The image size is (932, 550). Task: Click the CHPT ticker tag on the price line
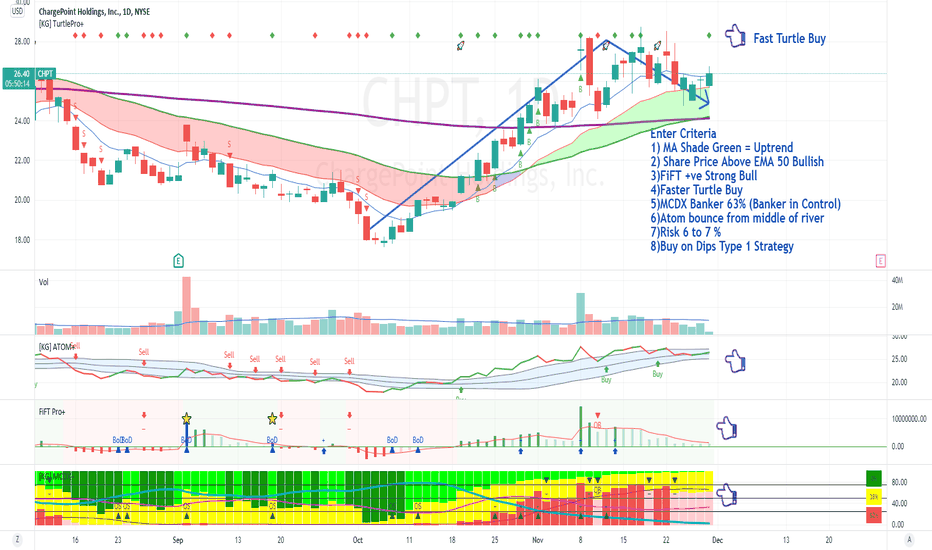click(x=45, y=74)
